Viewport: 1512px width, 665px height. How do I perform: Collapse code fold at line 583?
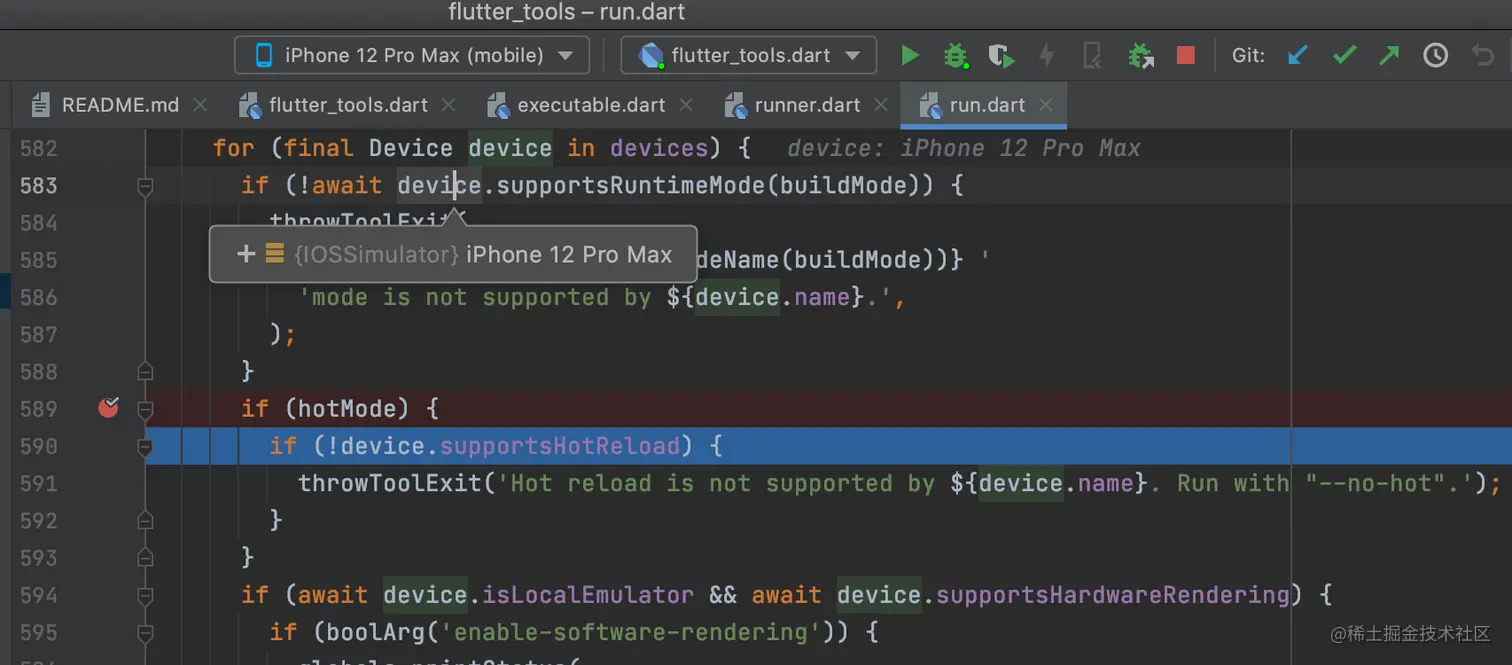point(145,185)
